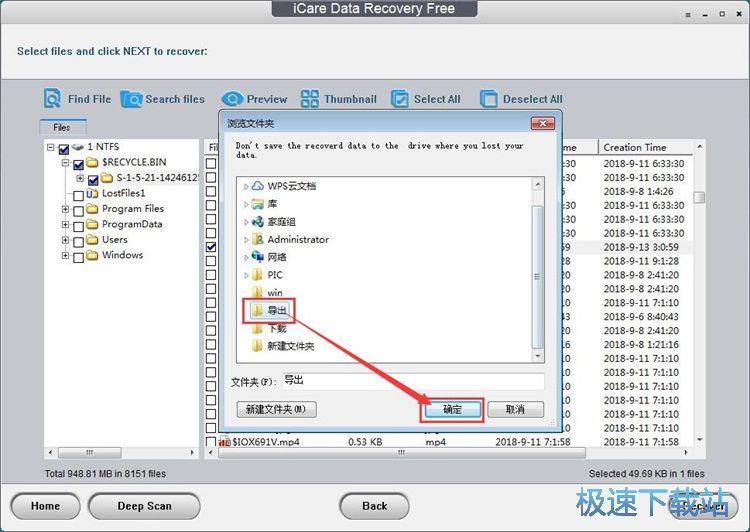This screenshot has width=750, height=532.
Task: Click the tree panel horizontal scrollbar thumb
Action: coord(90,453)
